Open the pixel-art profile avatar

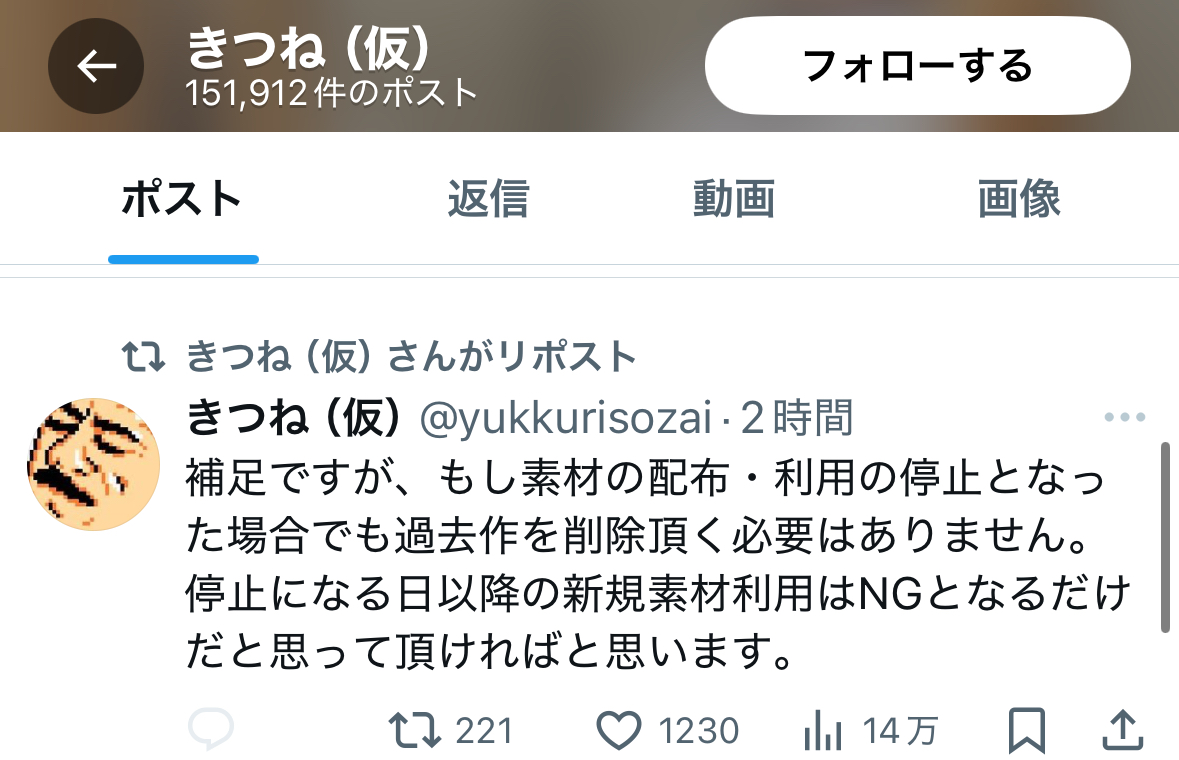coord(93,465)
